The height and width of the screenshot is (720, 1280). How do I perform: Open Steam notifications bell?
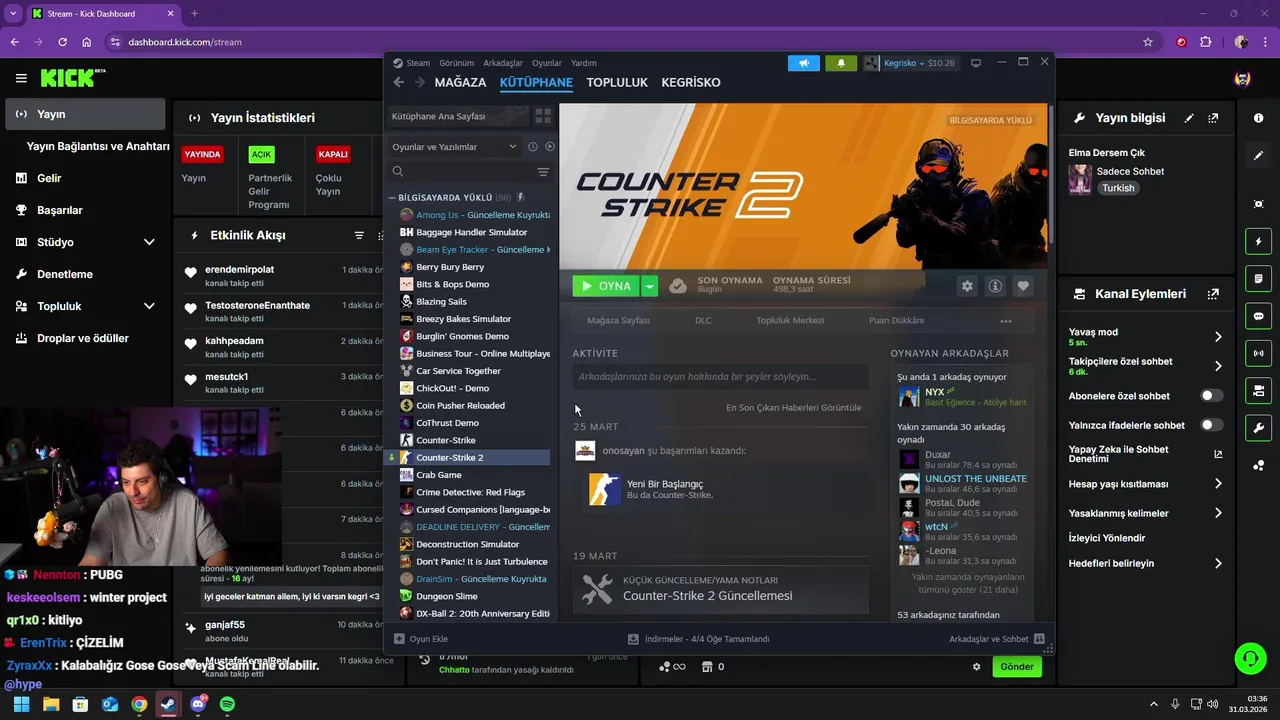pos(840,63)
